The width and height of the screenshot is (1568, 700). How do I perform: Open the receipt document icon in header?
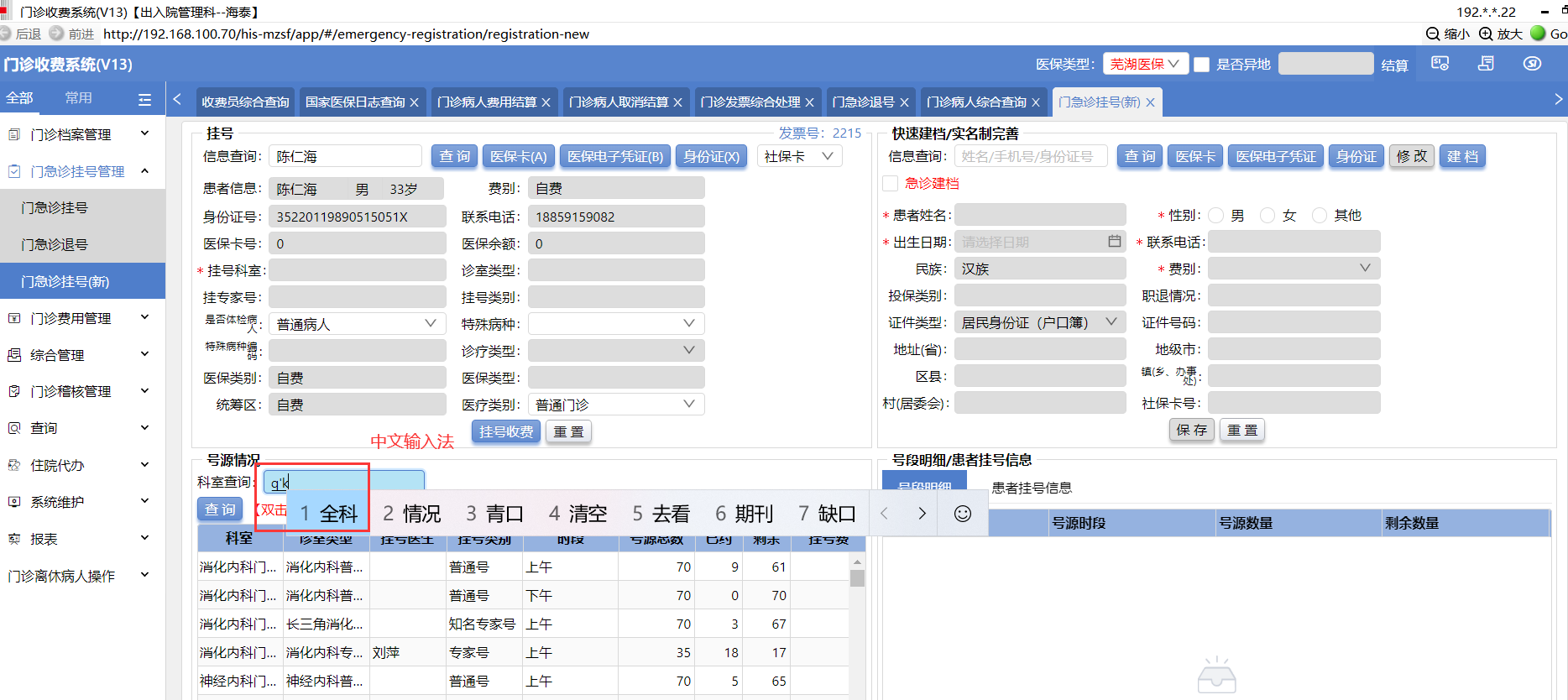point(1486,64)
